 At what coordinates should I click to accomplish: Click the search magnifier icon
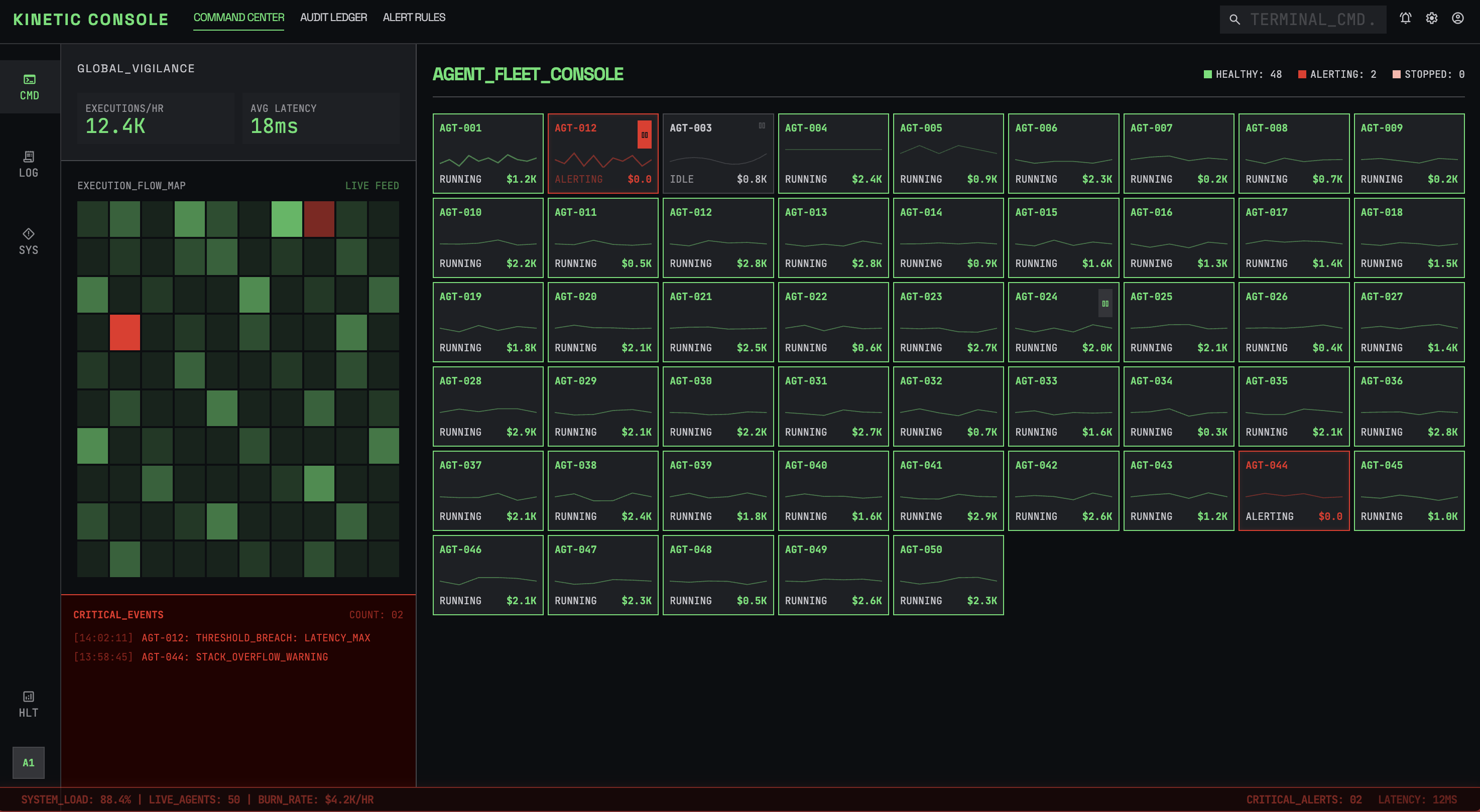tap(1234, 20)
